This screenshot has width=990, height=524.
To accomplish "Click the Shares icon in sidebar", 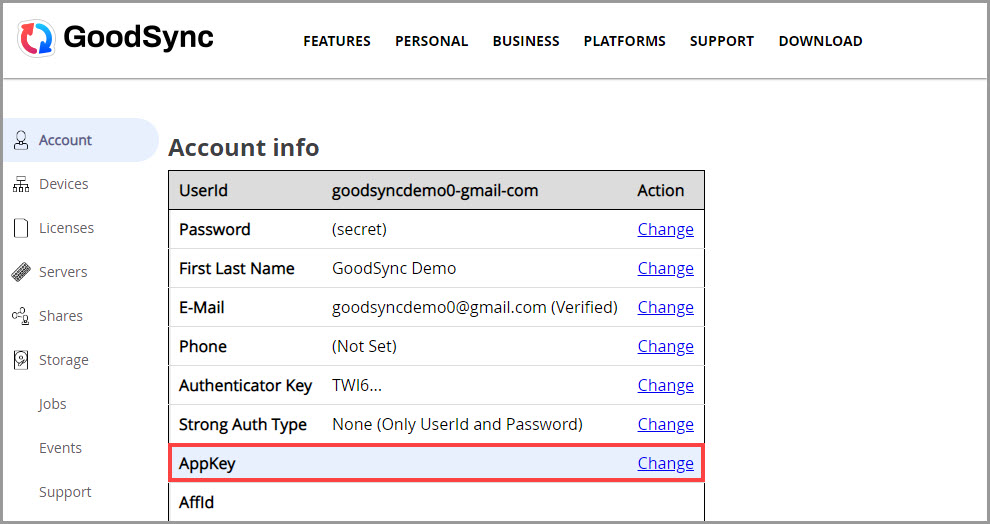I will coord(21,316).
